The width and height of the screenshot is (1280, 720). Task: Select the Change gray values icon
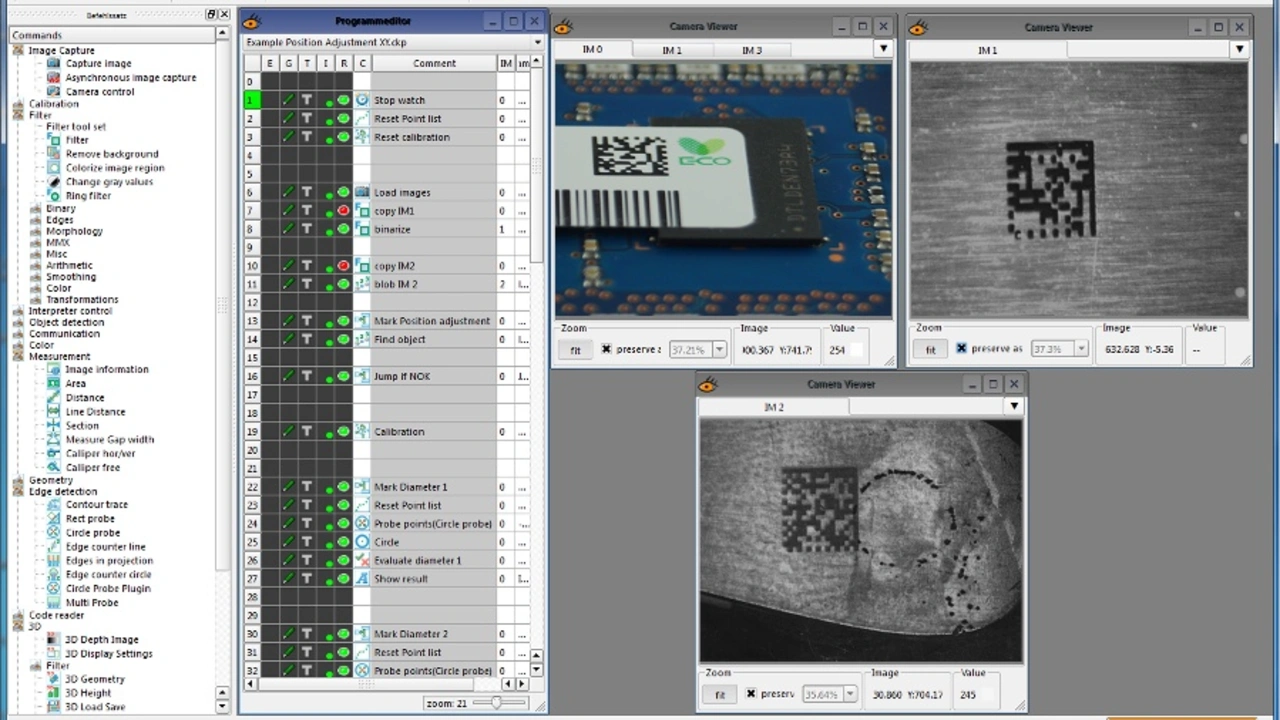tap(54, 182)
